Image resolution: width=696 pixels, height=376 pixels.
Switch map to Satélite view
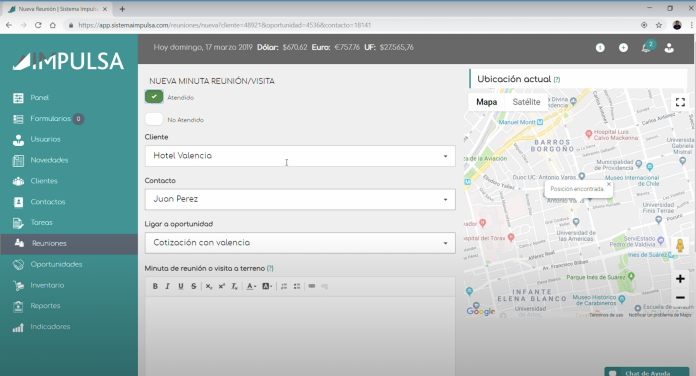point(526,102)
